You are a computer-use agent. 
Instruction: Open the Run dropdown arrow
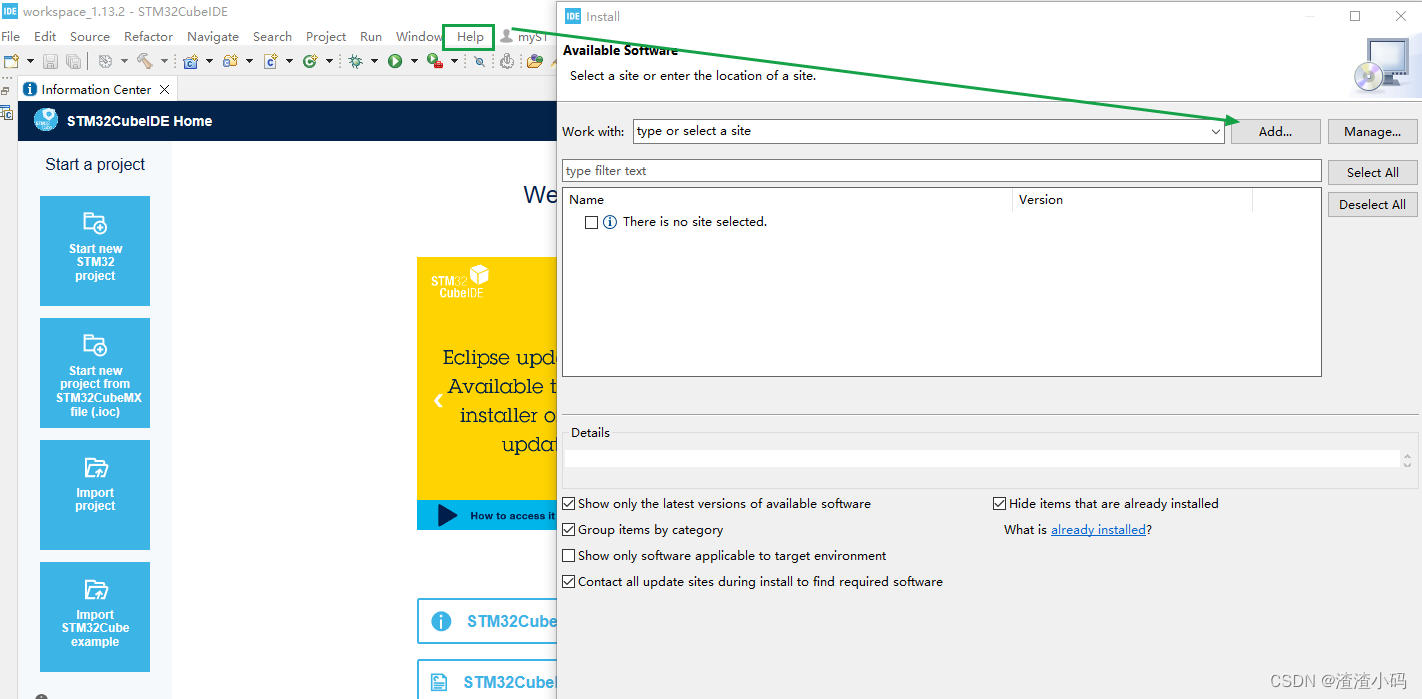(414, 61)
